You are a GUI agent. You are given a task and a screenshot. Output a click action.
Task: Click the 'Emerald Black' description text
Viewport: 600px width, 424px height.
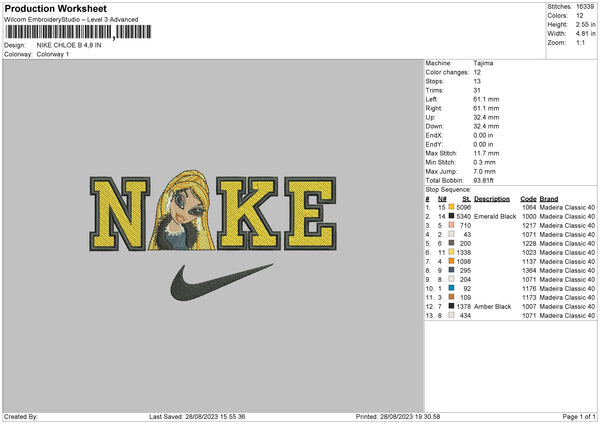point(495,216)
